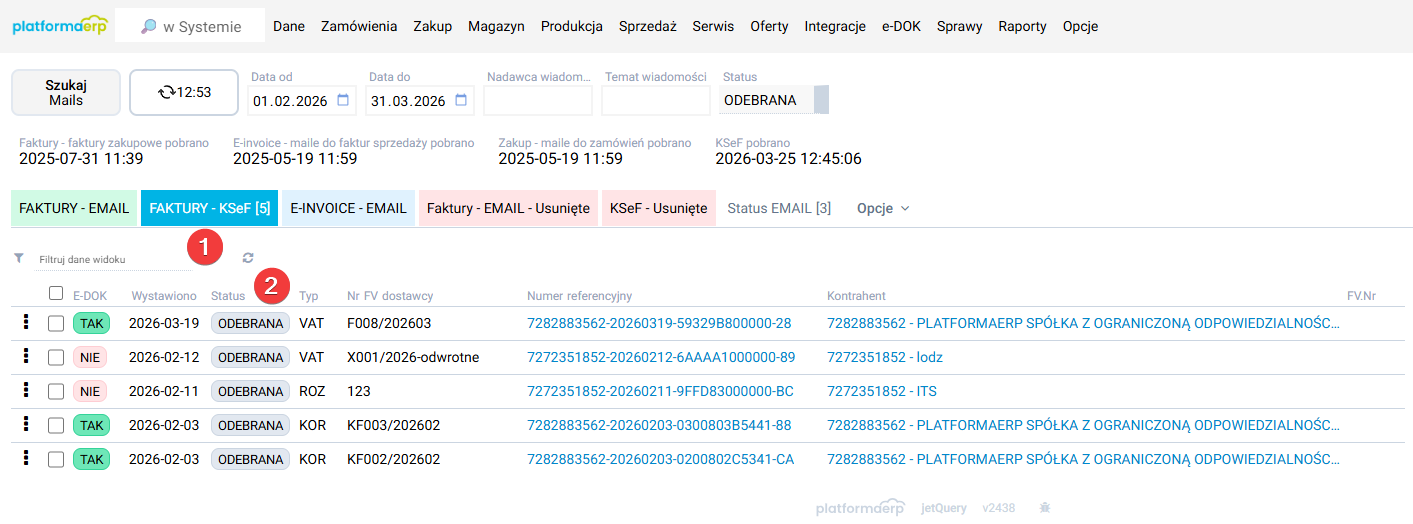Viewport: 1413px width, 524px height.
Task: Open the row menu dots for KF002/202602
Action: [x=25, y=459]
